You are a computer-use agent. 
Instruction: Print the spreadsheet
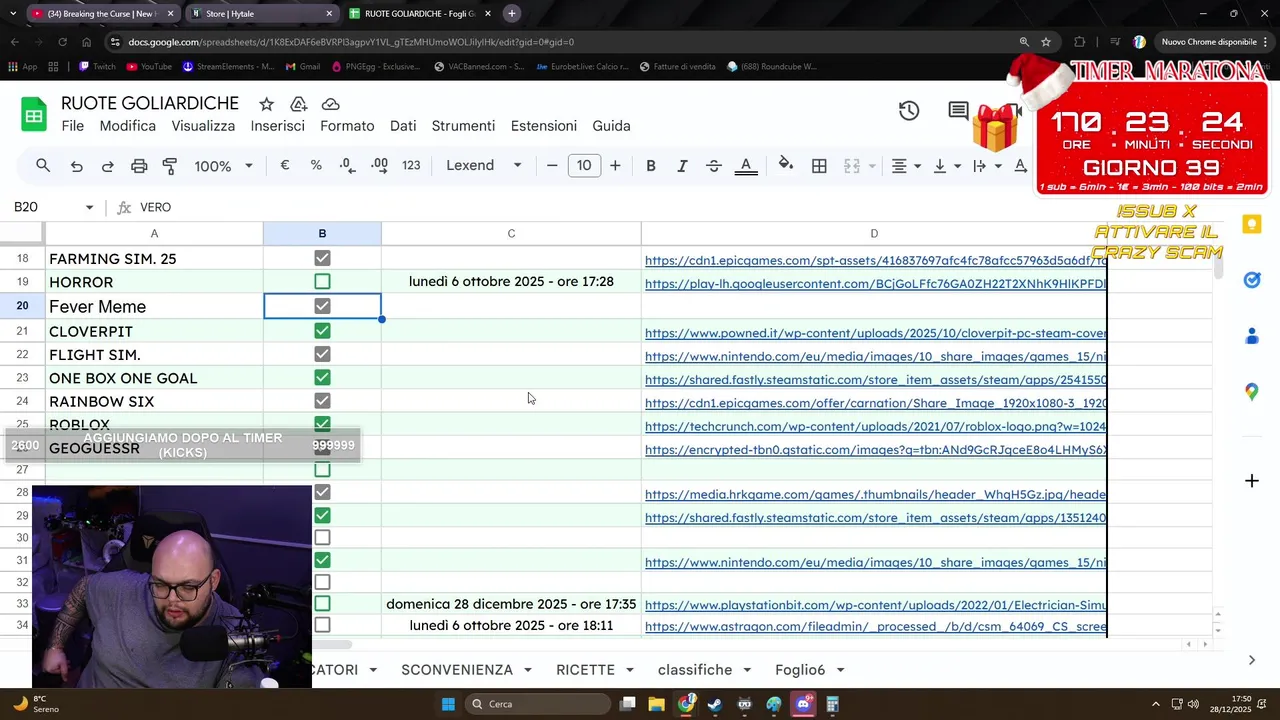pyautogui.click(x=139, y=166)
